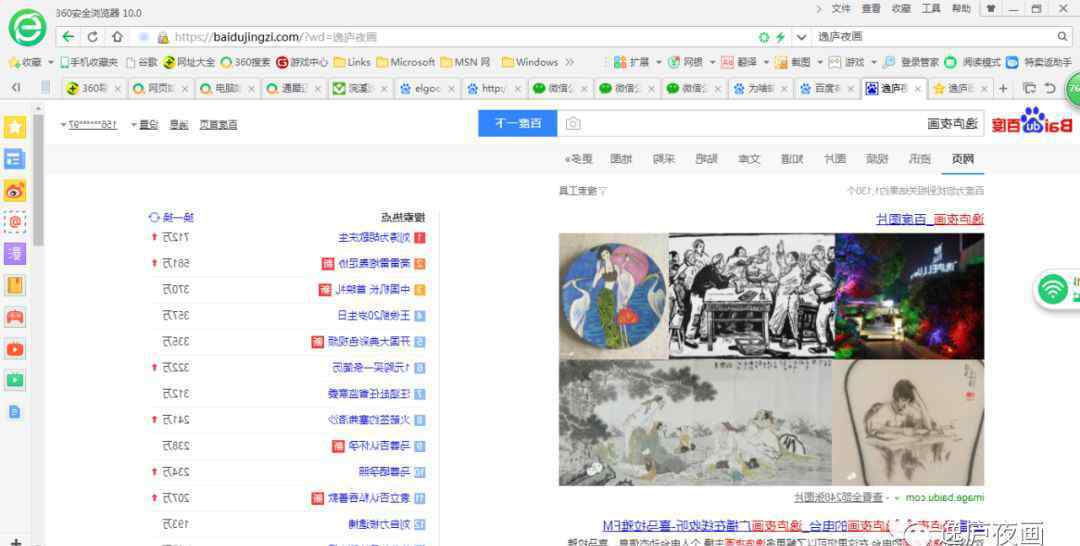The image size is (1080, 546).
Task: Click the hot search row showing 367万
Action: 288,315
